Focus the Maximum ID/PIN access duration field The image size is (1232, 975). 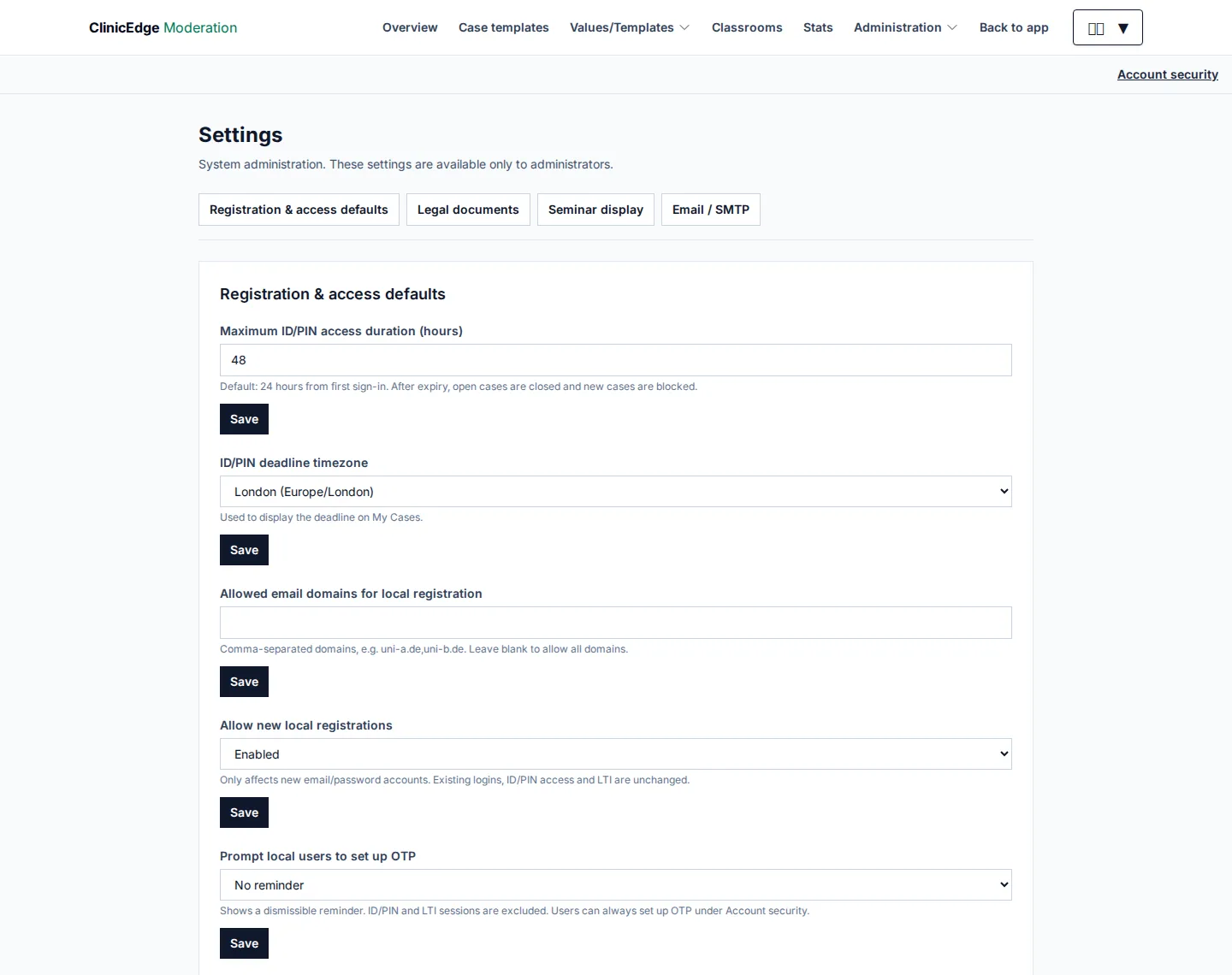click(616, 360)
